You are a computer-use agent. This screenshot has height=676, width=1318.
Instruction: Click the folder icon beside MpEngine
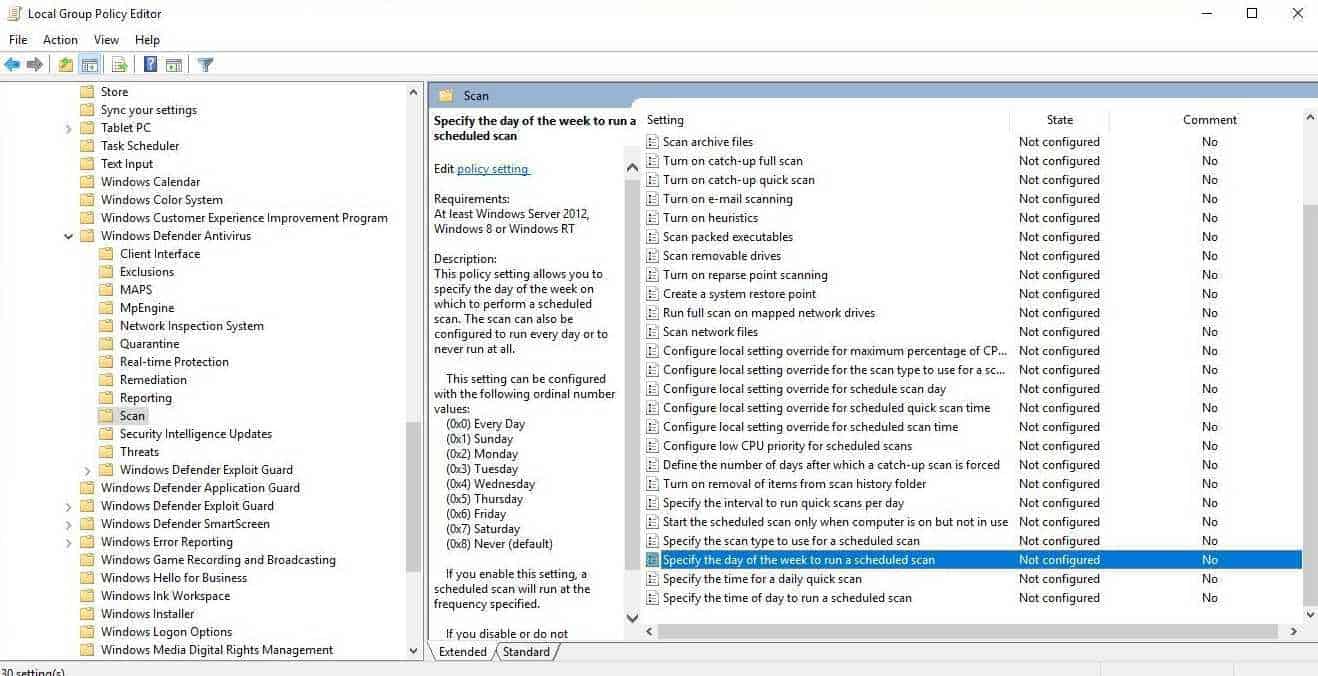pyautogui.click(x=107, y=308)
